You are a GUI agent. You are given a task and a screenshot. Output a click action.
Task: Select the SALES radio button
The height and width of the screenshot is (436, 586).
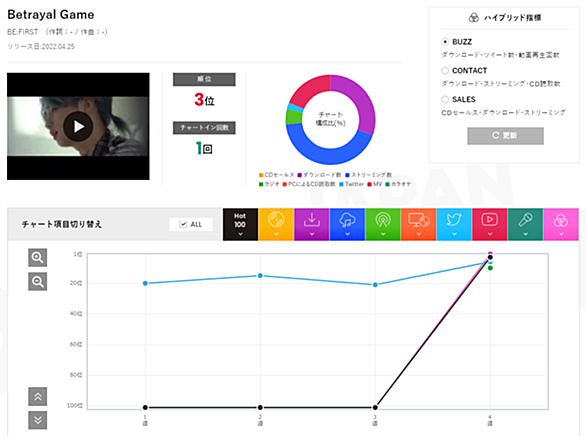(445, 99)
